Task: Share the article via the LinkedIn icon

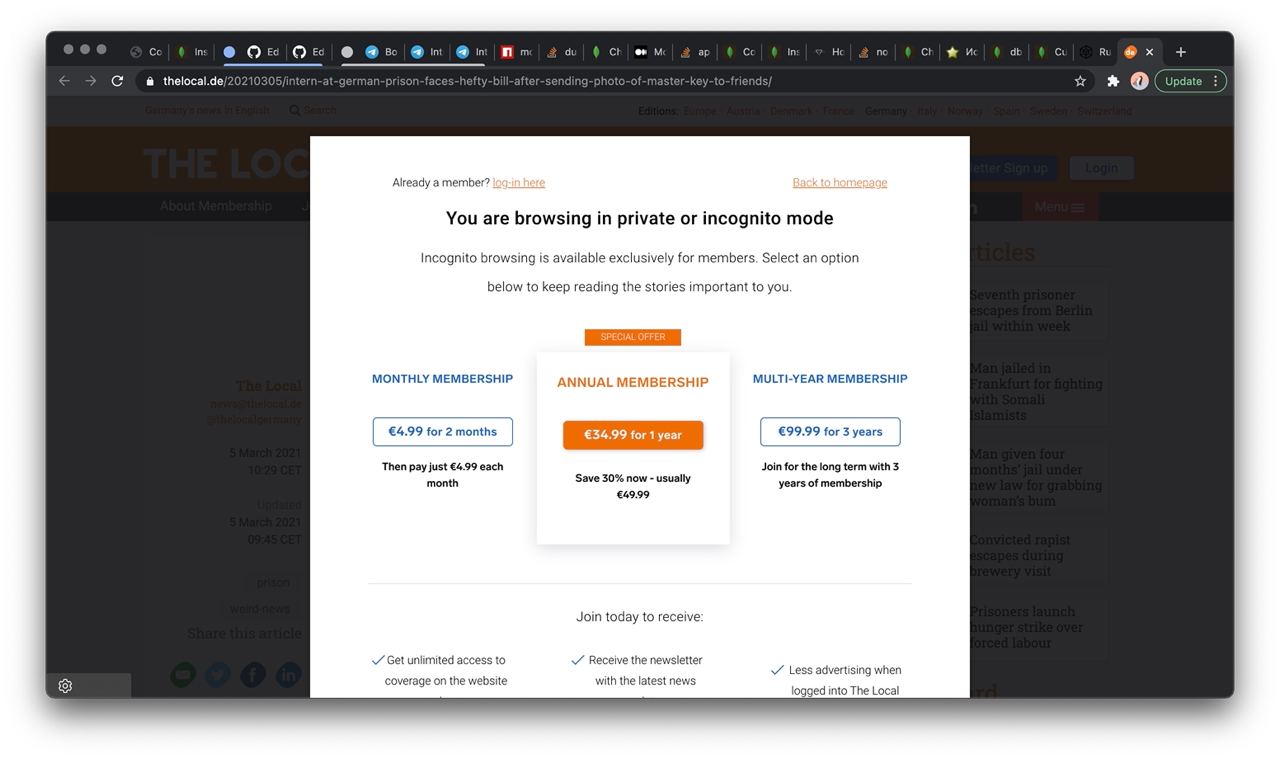Action: click(288, 675)
